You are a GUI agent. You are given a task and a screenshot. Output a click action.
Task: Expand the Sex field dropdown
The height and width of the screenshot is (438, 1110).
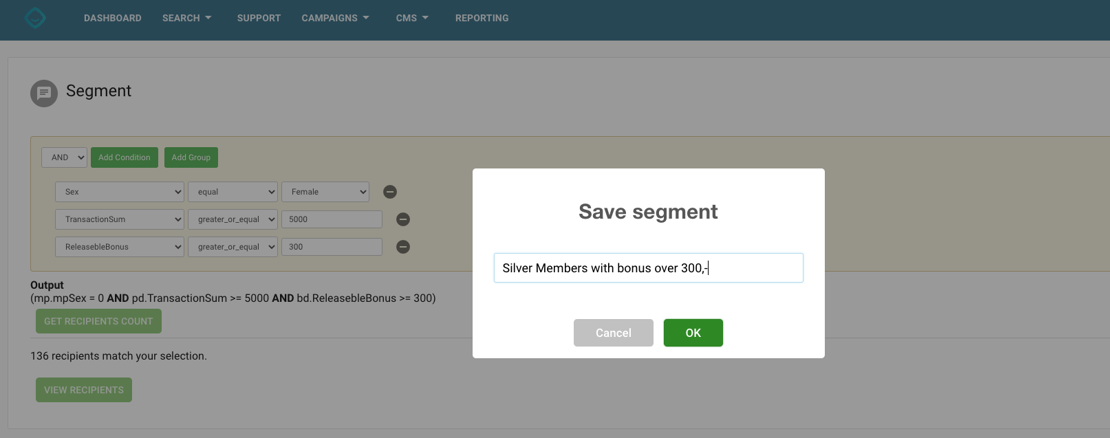click(119, 192)
